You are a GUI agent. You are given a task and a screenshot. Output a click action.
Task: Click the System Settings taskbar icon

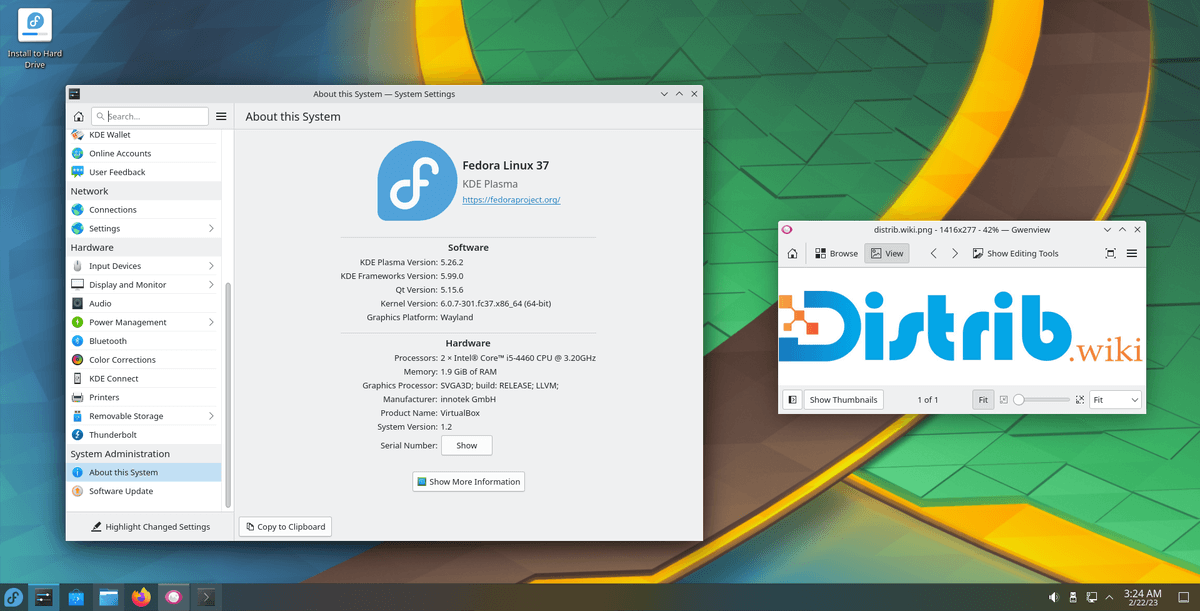pos(44,597)
